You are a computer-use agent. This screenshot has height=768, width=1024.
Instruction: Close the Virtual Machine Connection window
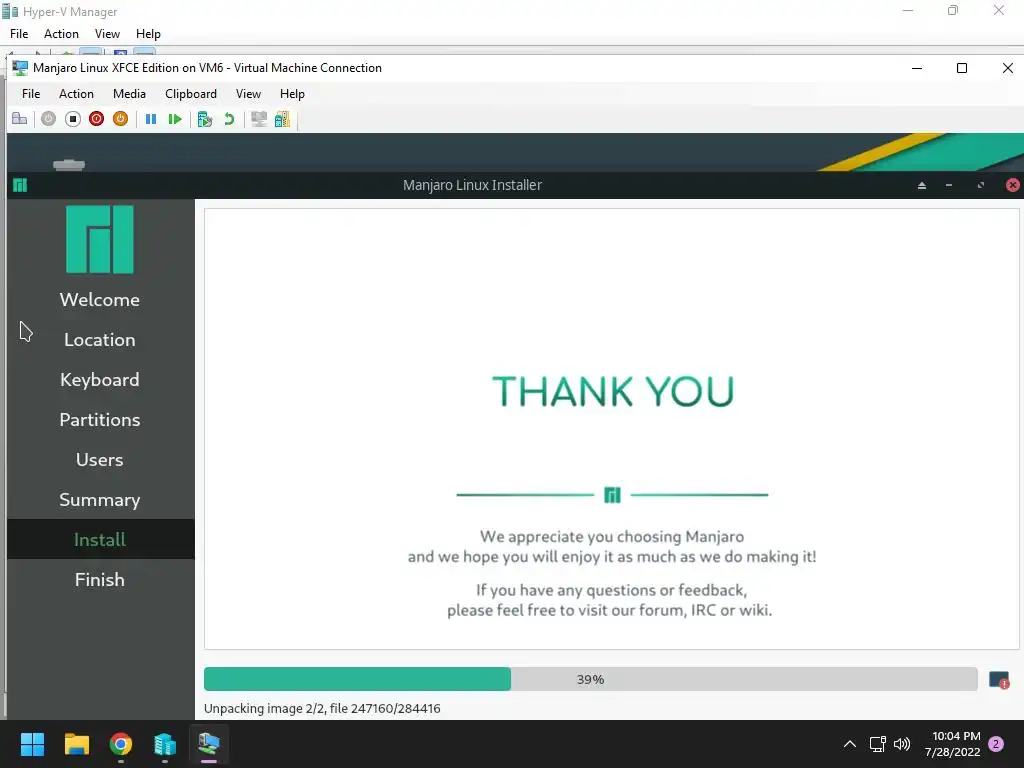[x=1007, y=68]
